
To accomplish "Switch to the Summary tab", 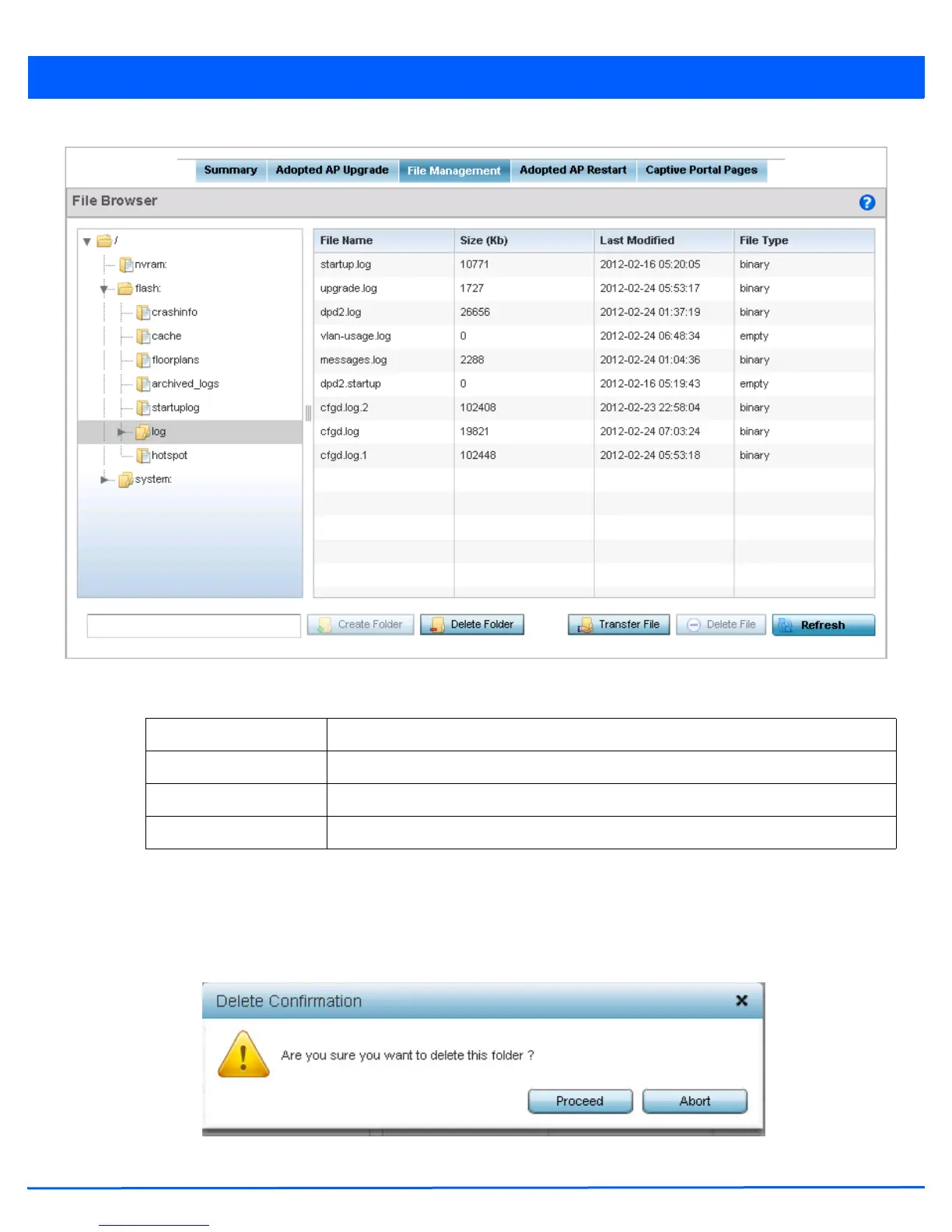I will click(230, 170).
